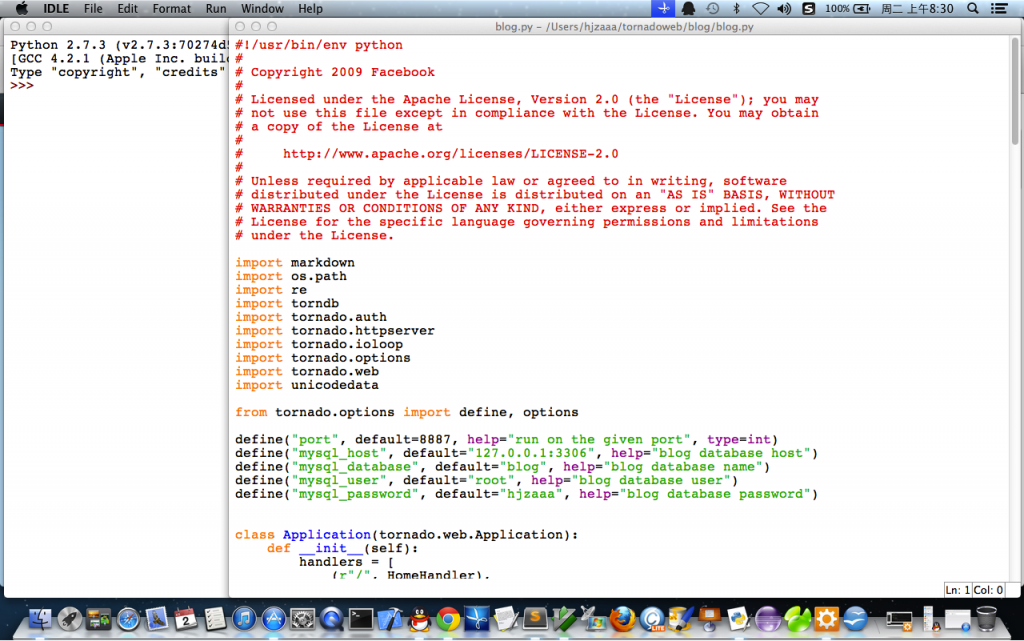Click the battery 100% indicator

[848, 8]
